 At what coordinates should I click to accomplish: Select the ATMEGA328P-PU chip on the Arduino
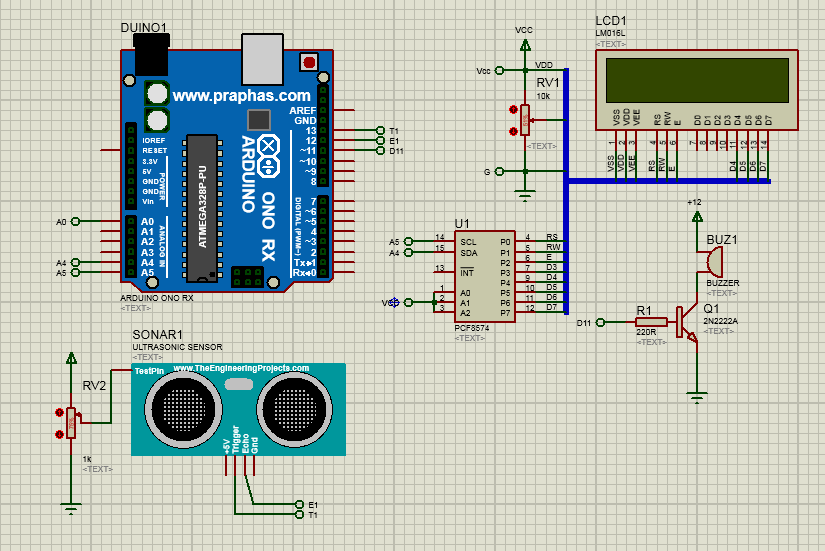coord(202,207)
